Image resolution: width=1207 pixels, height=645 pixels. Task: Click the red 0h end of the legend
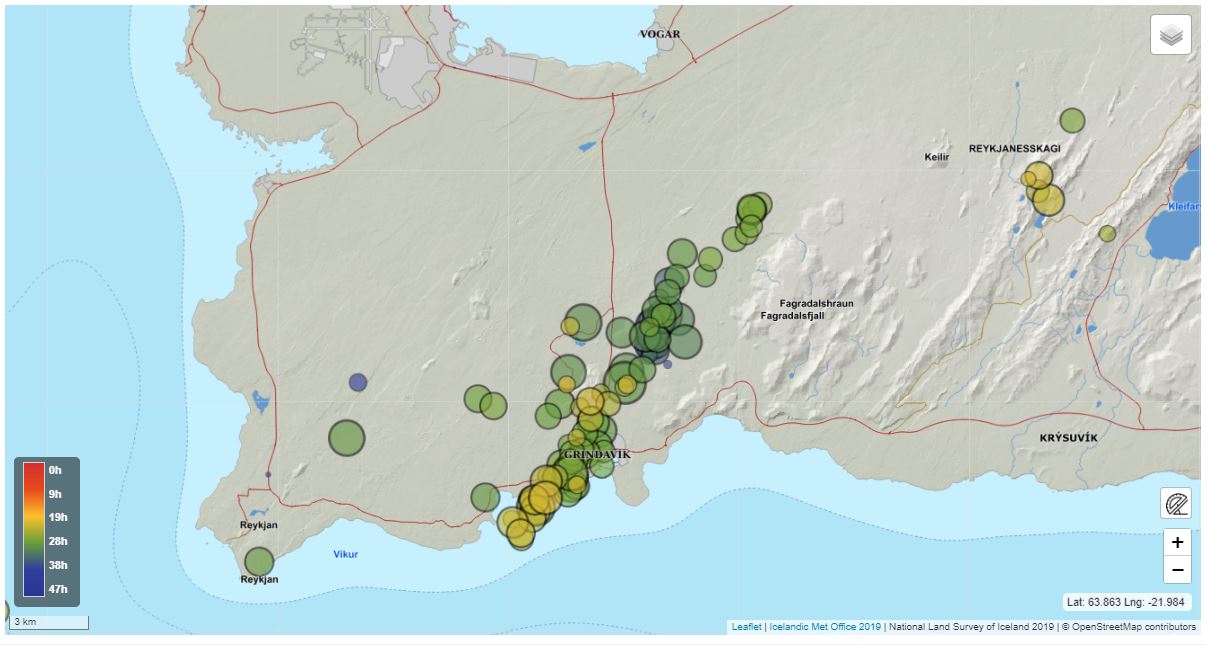tap(33, 470)
